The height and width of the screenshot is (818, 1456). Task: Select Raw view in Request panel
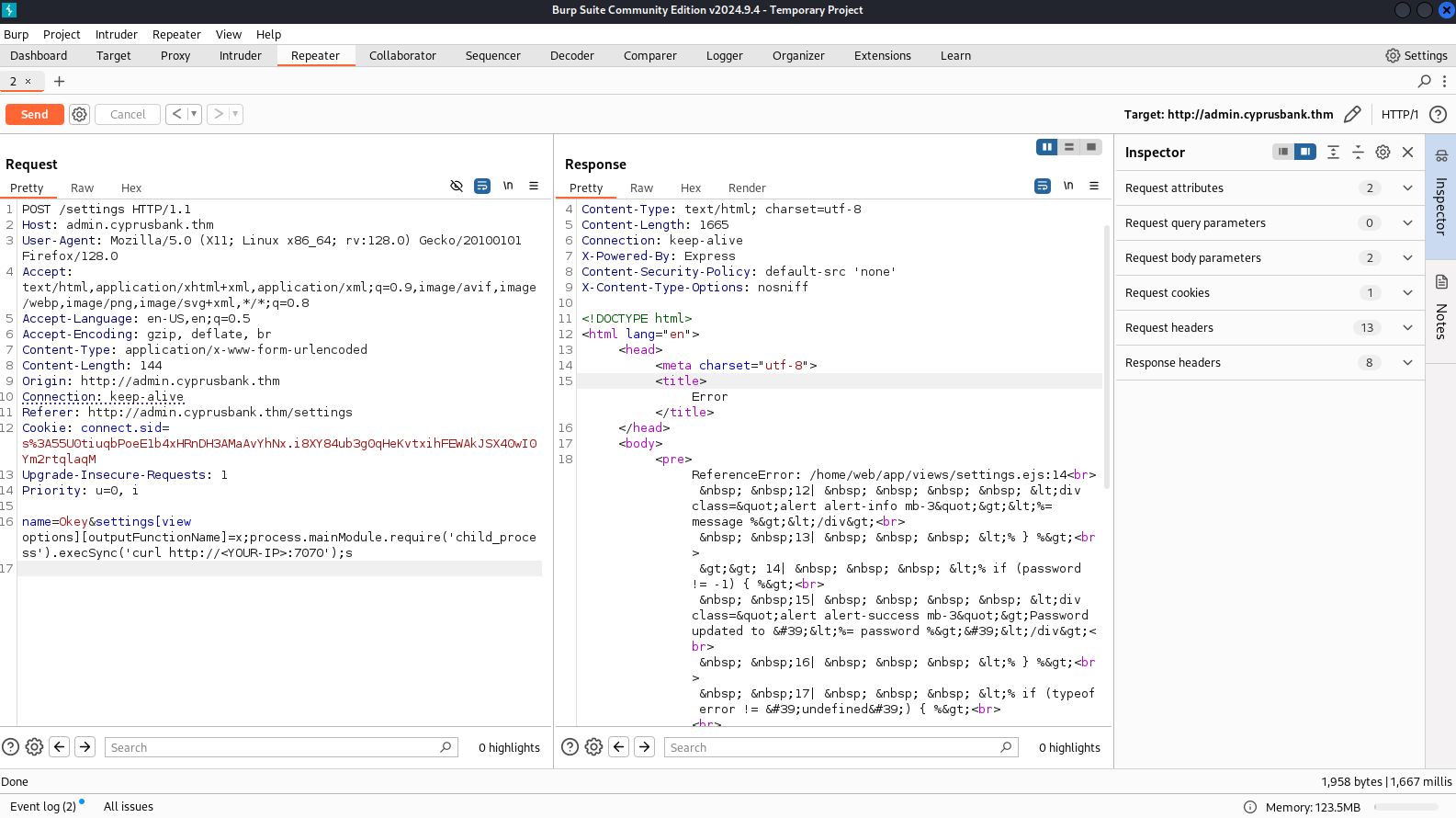coord(83,187)
